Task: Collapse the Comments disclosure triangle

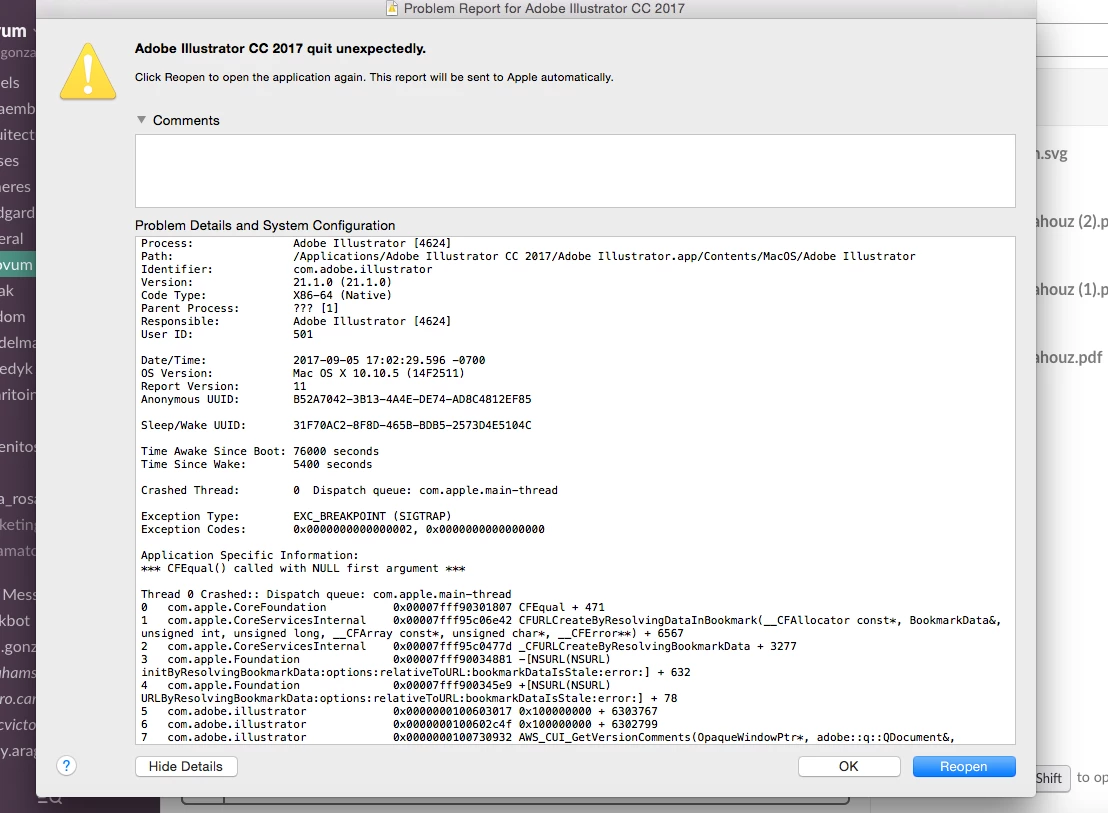Action: [x=141, y=120]
